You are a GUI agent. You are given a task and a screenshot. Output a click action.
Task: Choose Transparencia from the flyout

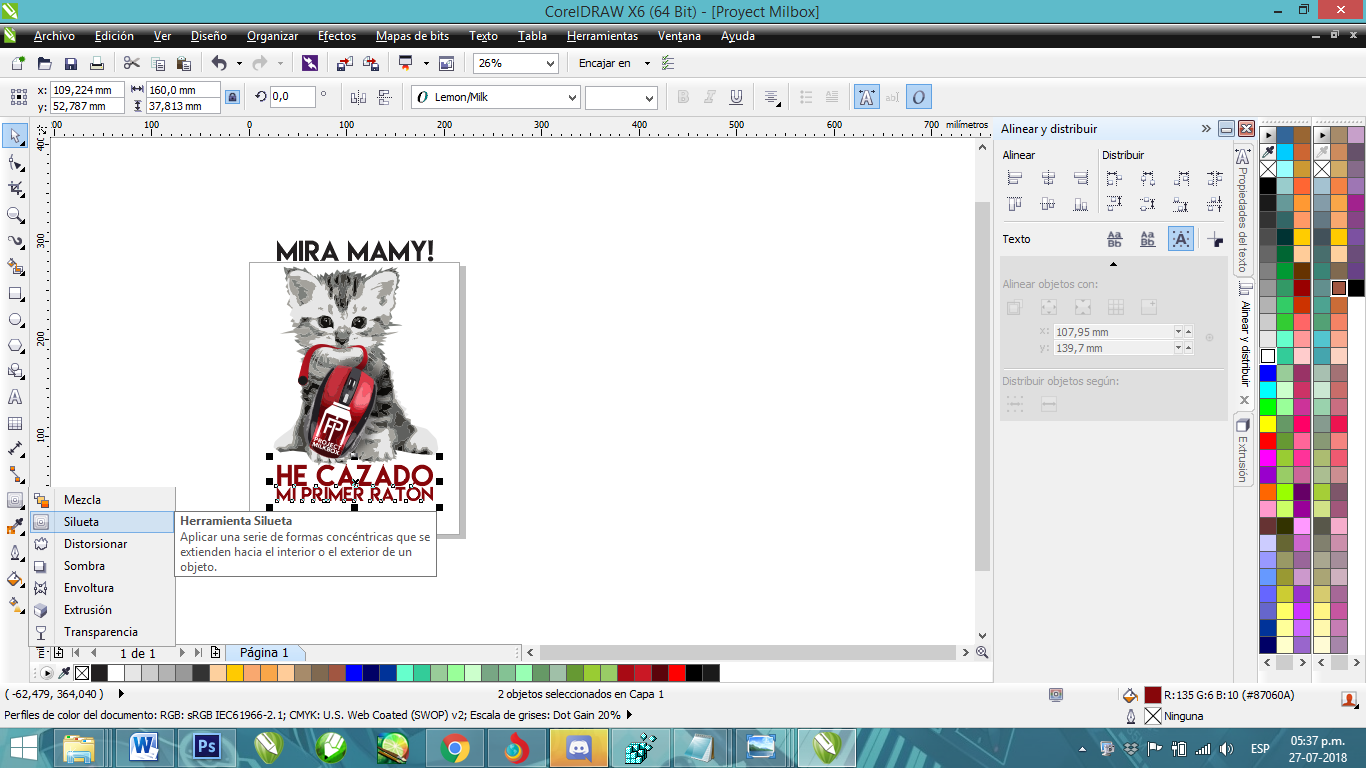[102, 632]
